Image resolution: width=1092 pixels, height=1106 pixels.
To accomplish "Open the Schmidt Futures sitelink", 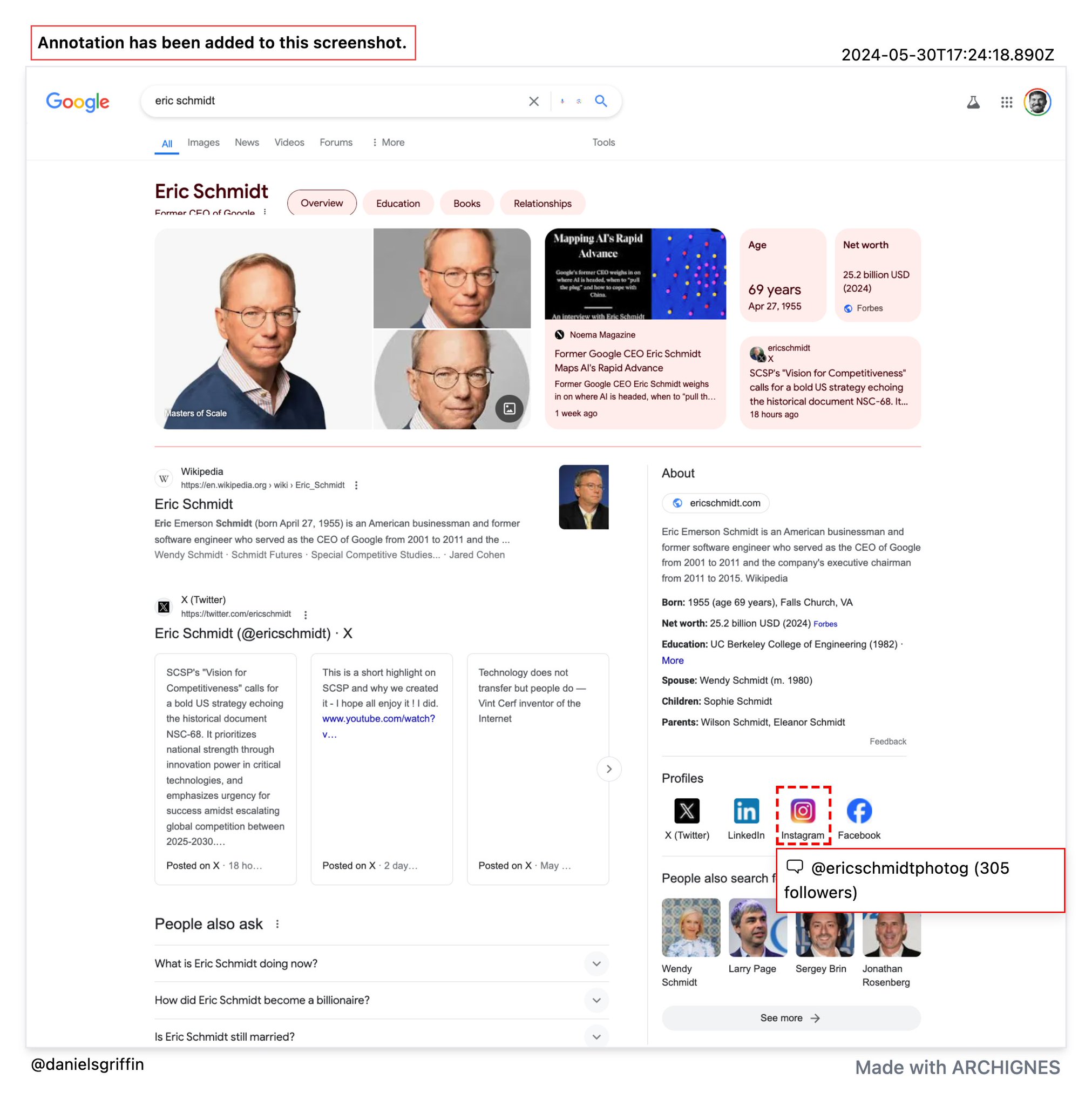I will tap(267, 555).
